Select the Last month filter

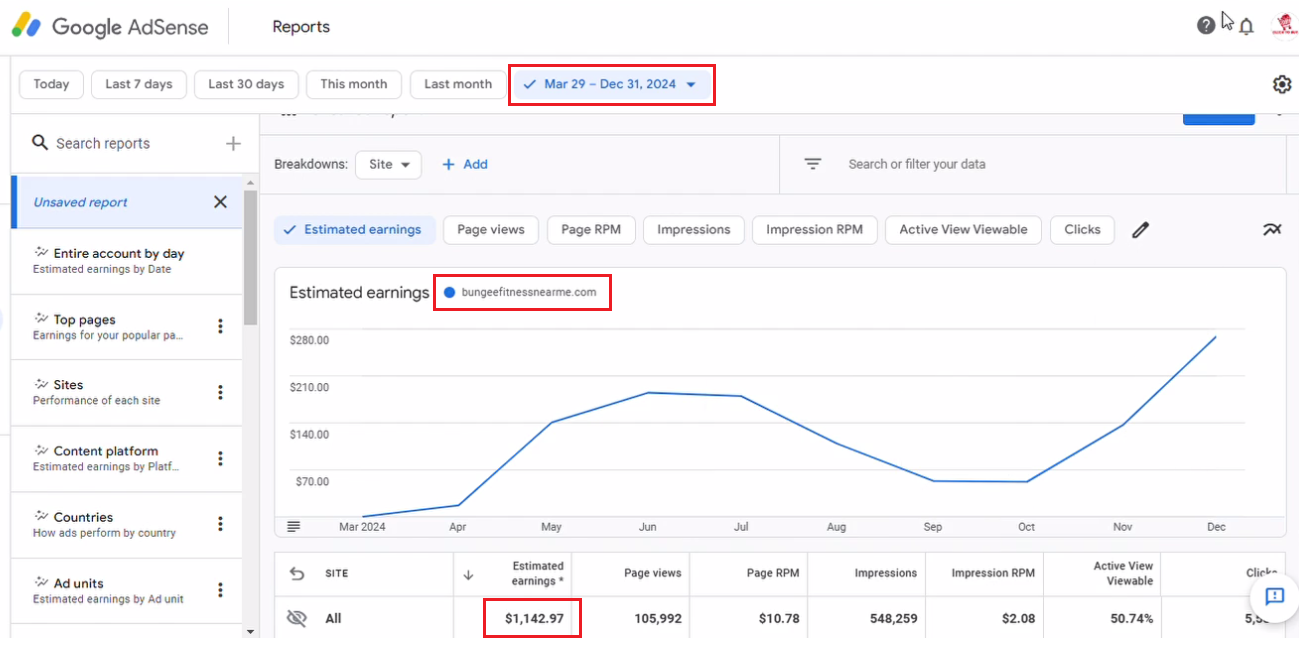coord(458,84)
